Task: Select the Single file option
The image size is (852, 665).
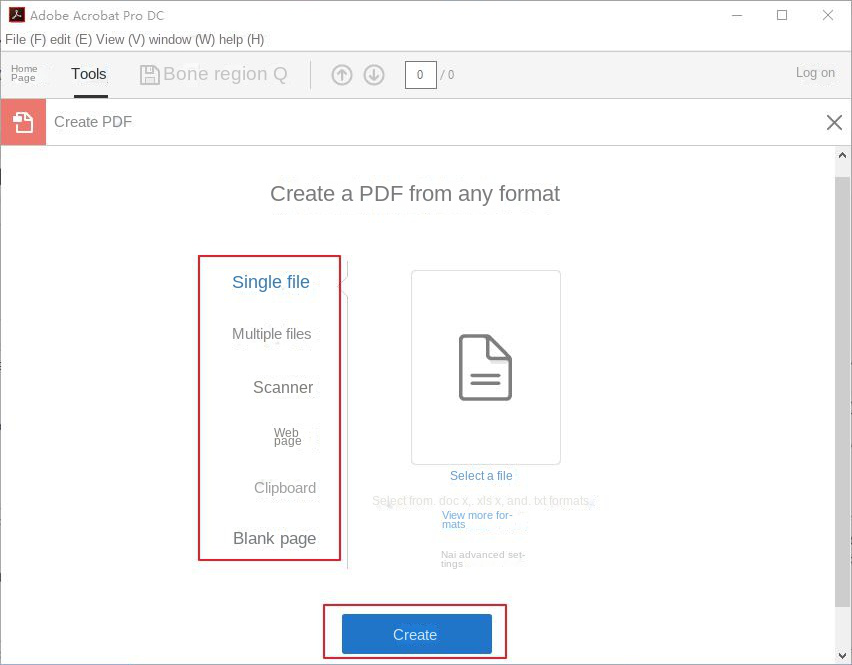Action: (270, 282)
